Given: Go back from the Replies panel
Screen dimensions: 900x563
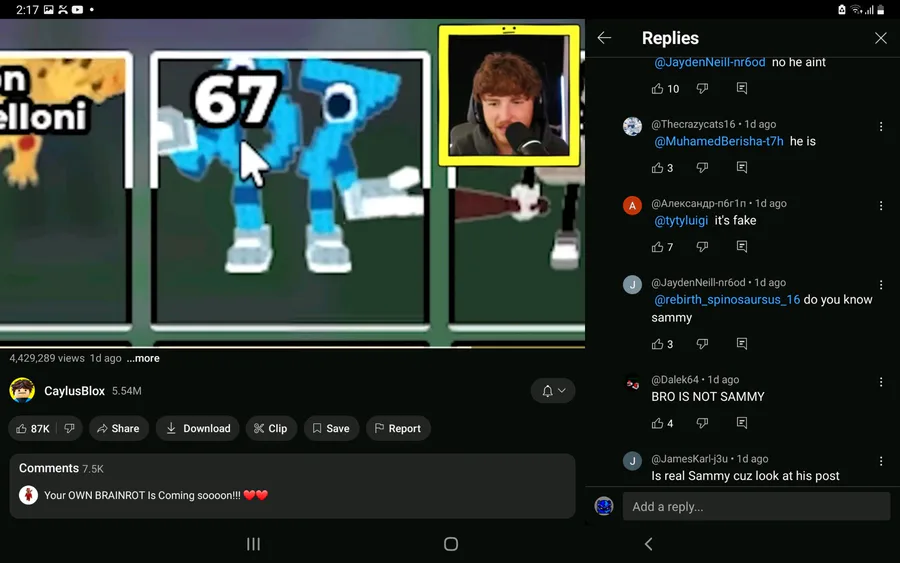Looking at the screenshot, I should pos(604,38).
